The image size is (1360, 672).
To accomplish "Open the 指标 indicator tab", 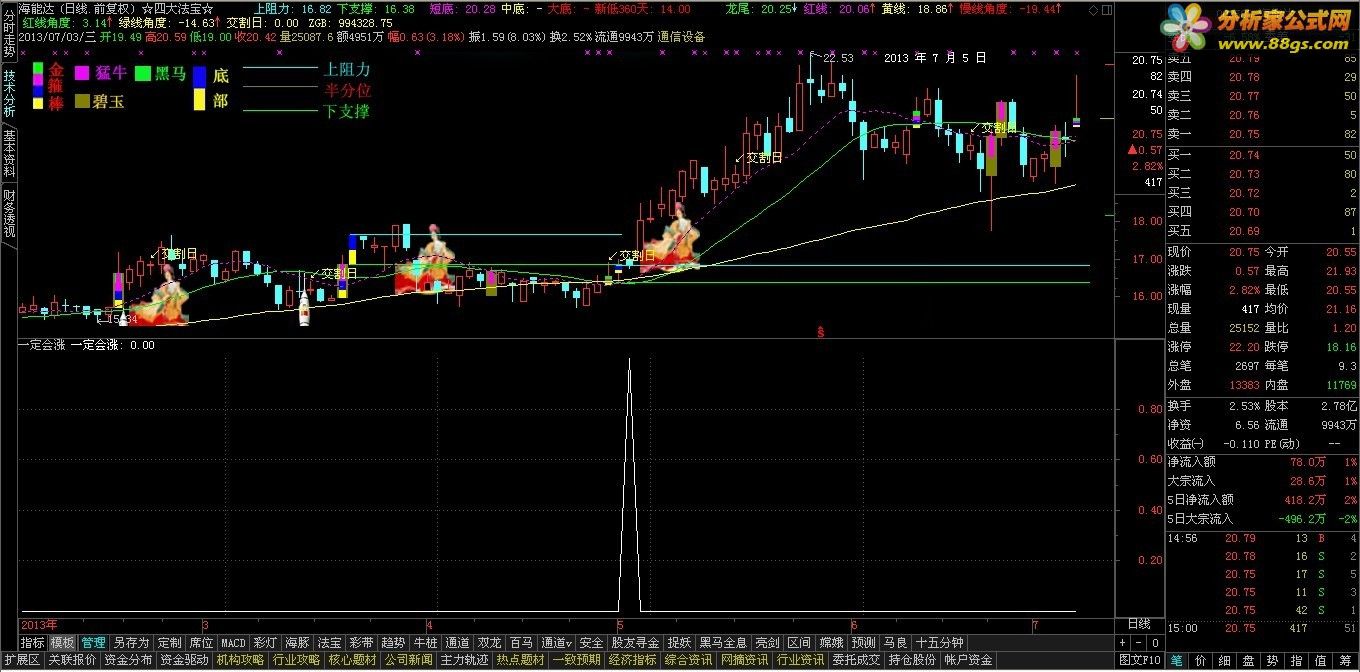I will 33,642.
